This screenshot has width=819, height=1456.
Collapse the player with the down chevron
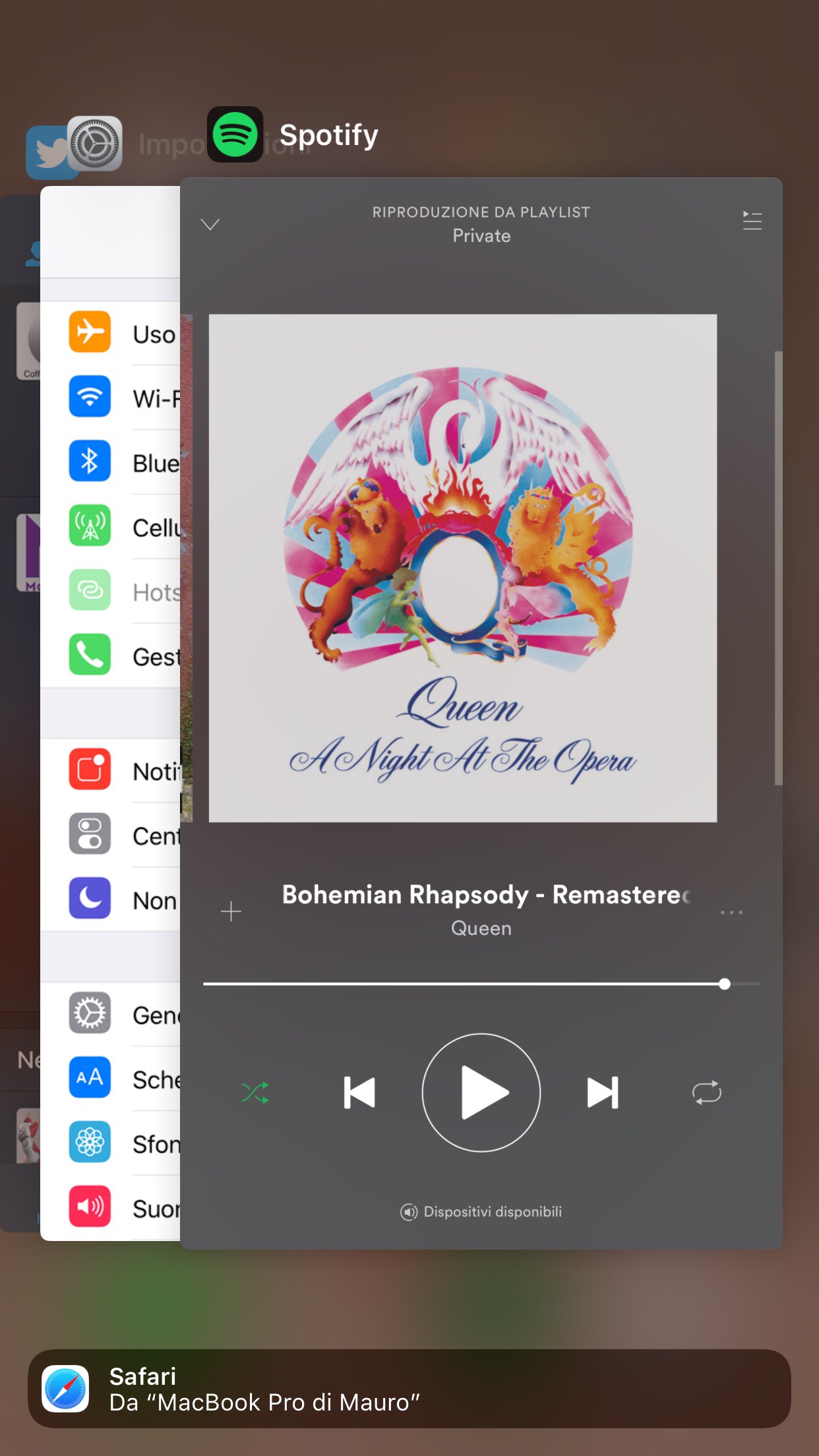click(210, 225)
